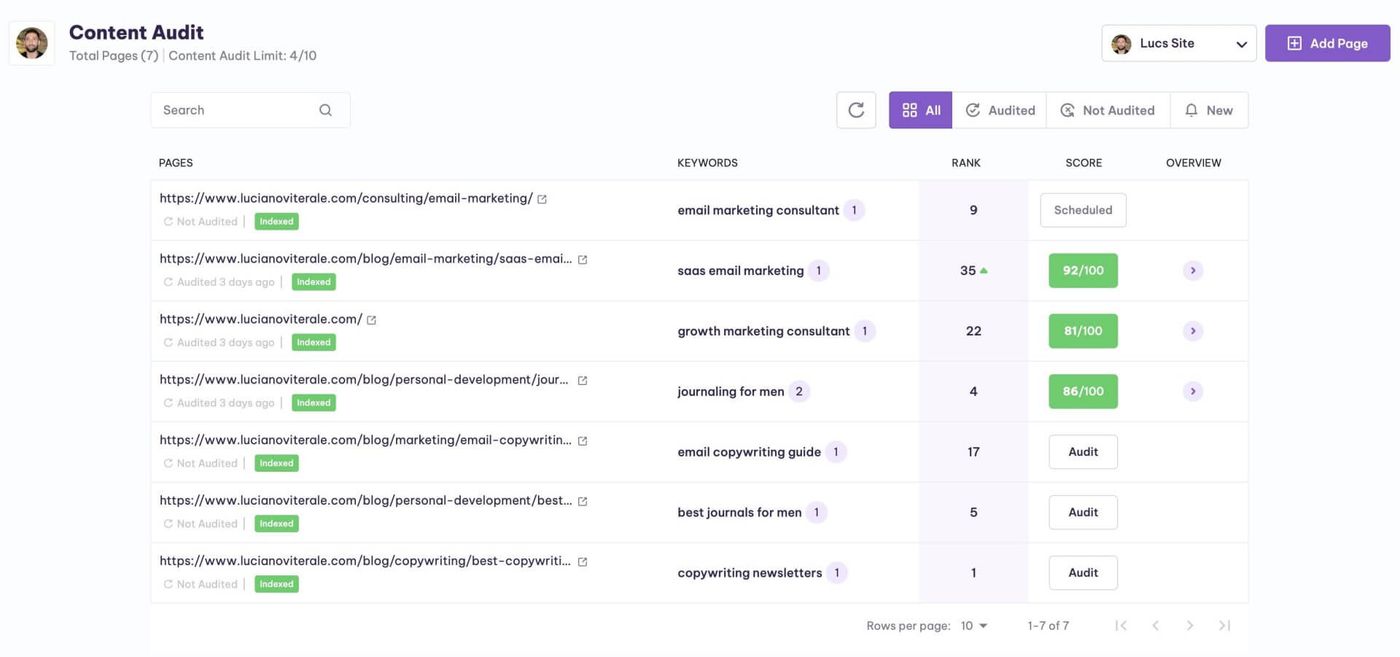The height and width of the screenshot is (657, 1400).
Task: Expand overview for saas email marketing row
Action: click(x=1193, y=271)
